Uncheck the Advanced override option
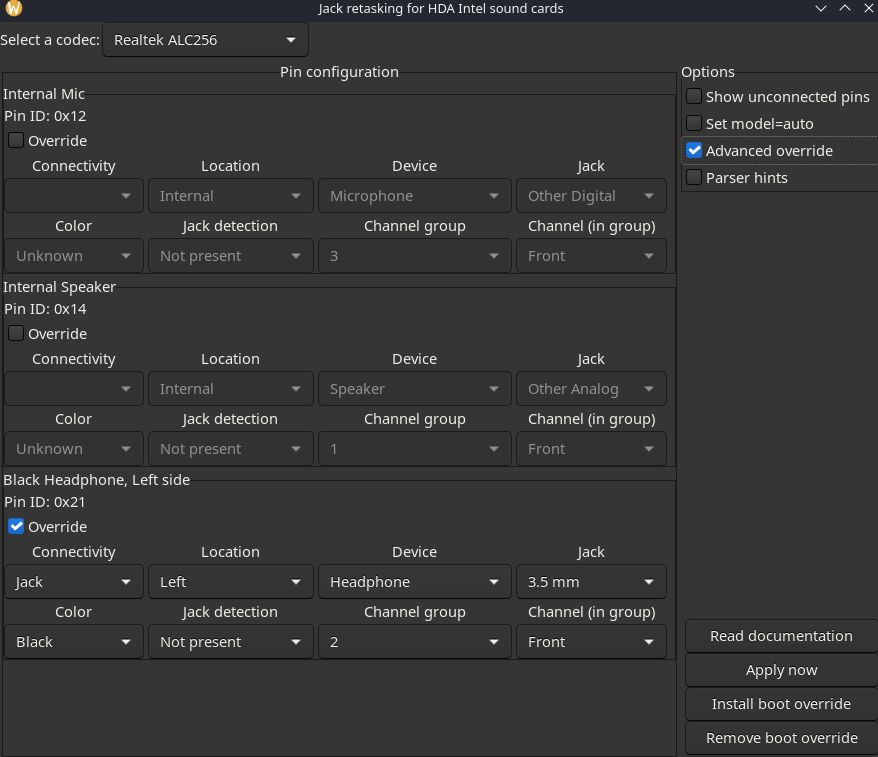 click(694, 151)
